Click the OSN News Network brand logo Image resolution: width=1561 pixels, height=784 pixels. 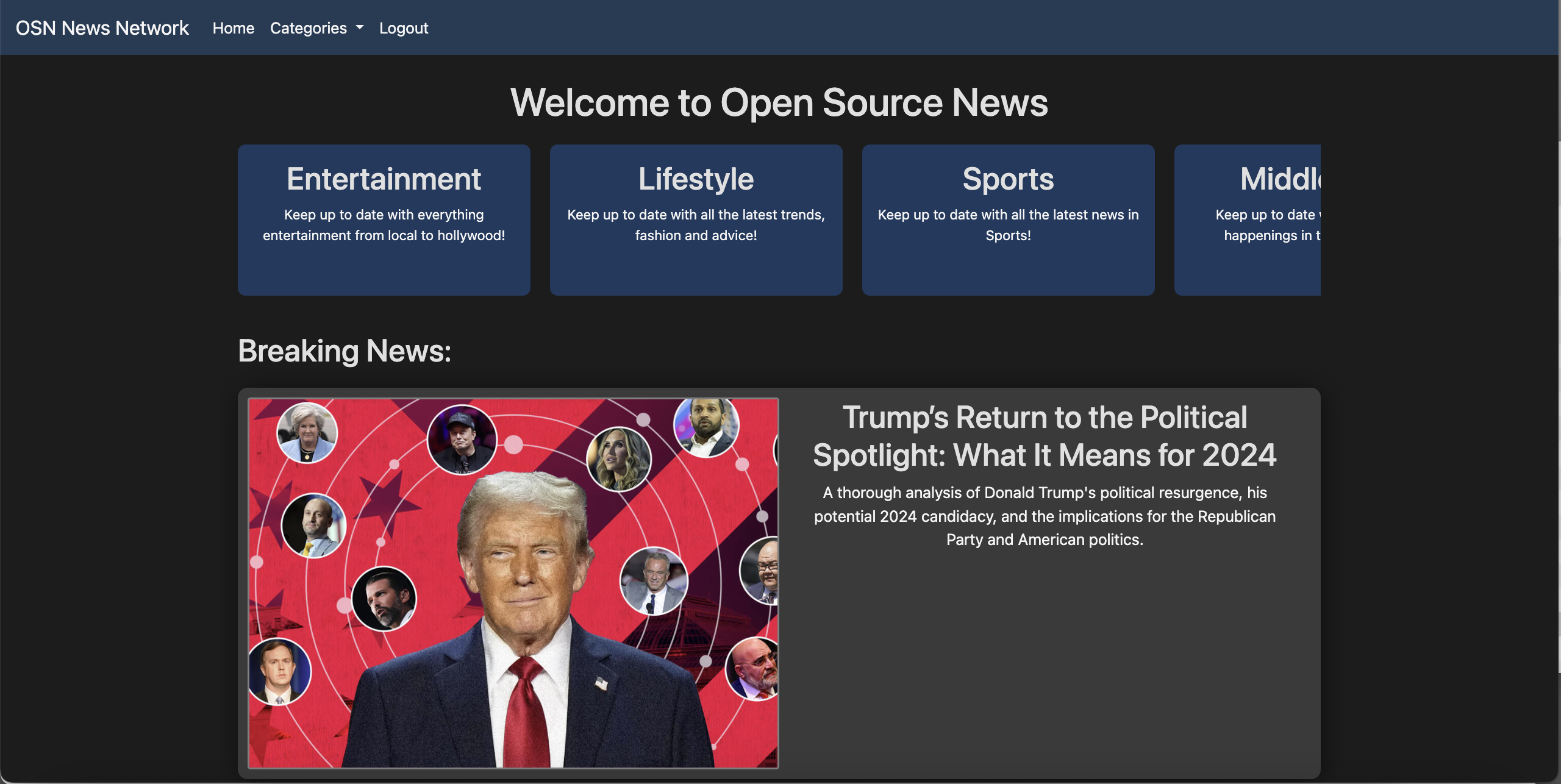point(102,28)
